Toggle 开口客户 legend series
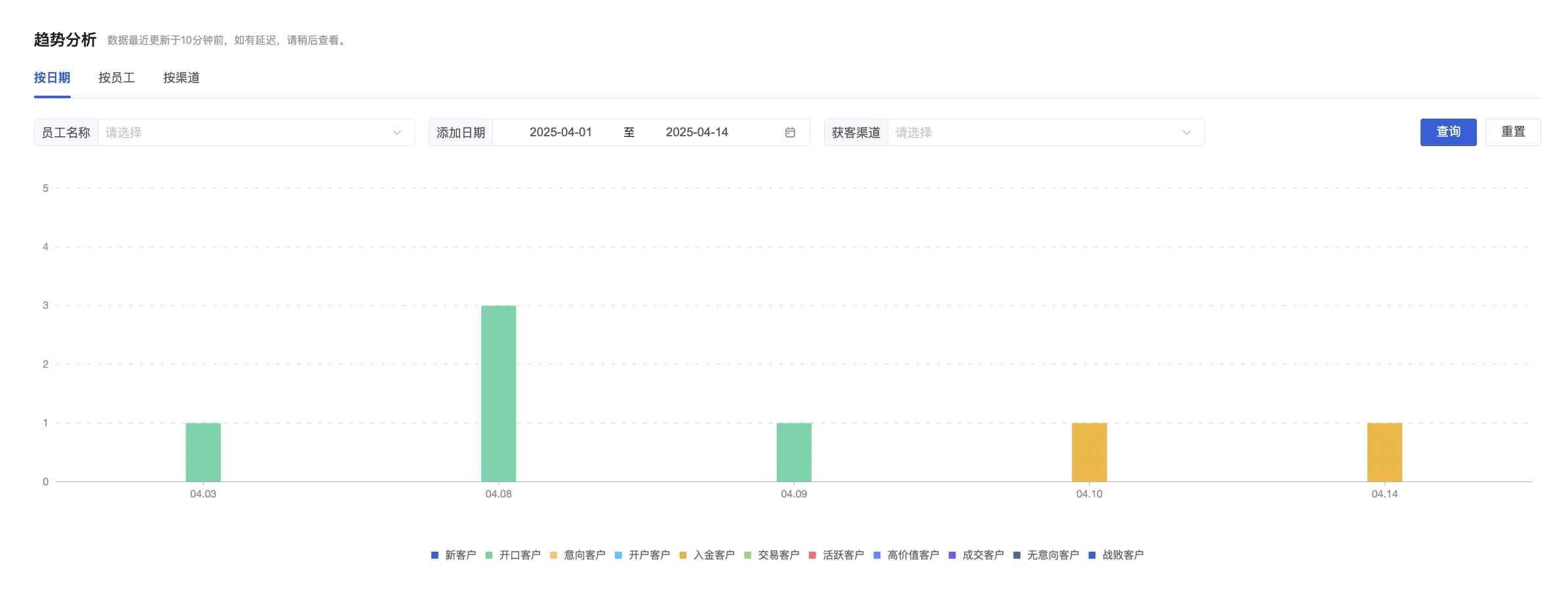 513,555
